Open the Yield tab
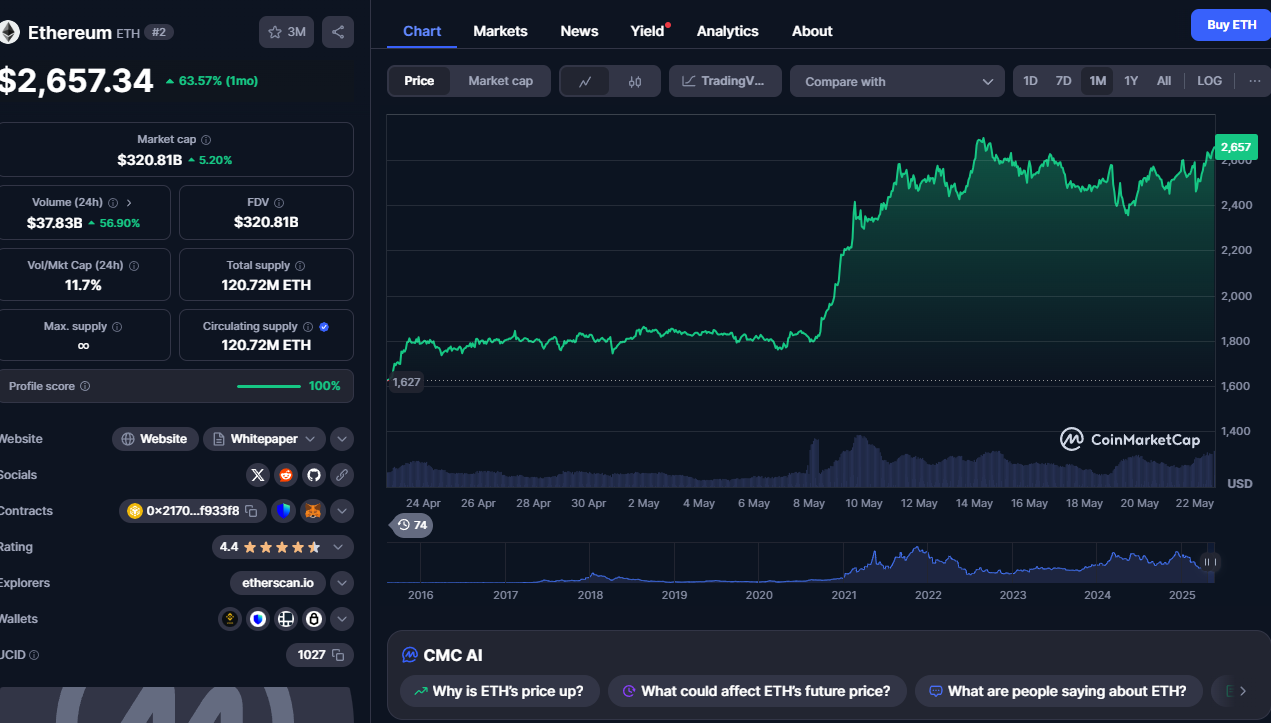The height and width of the screenshot is (723, 1271). [648, 31]
